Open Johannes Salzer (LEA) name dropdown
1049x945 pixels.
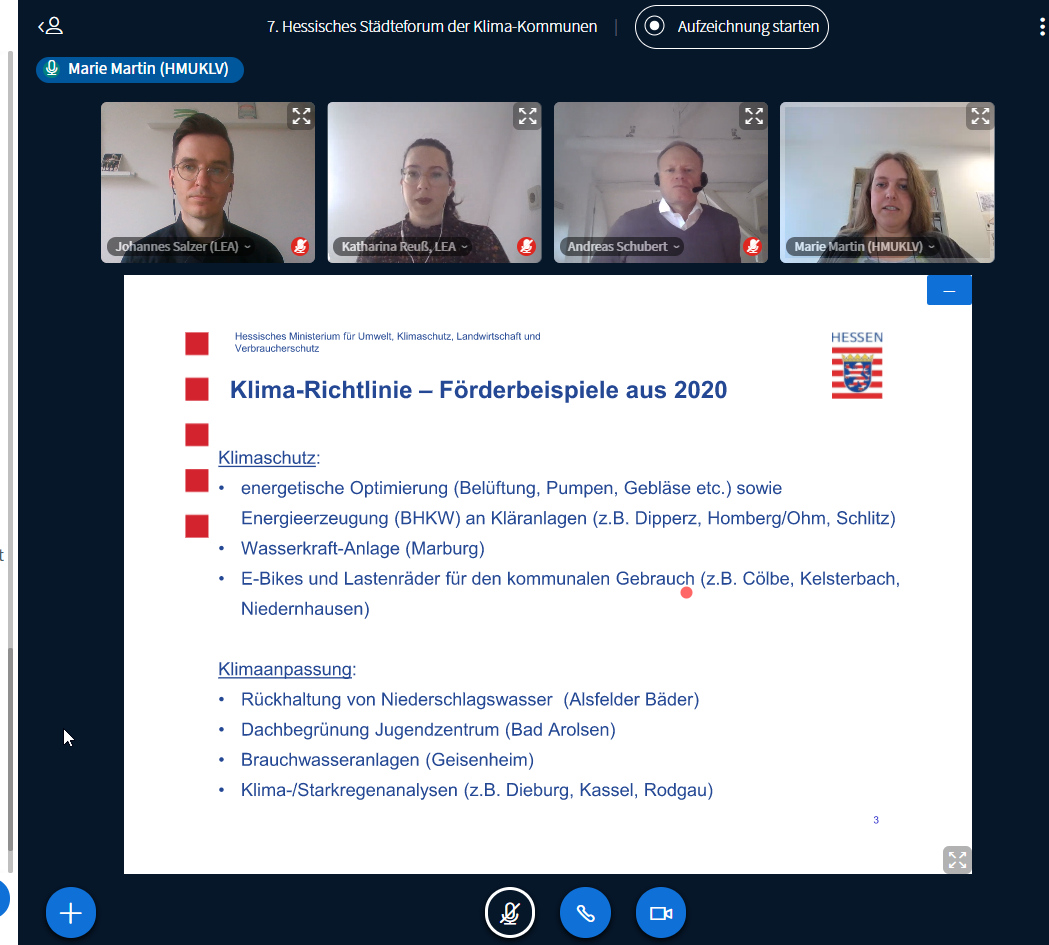click(183, 247)
